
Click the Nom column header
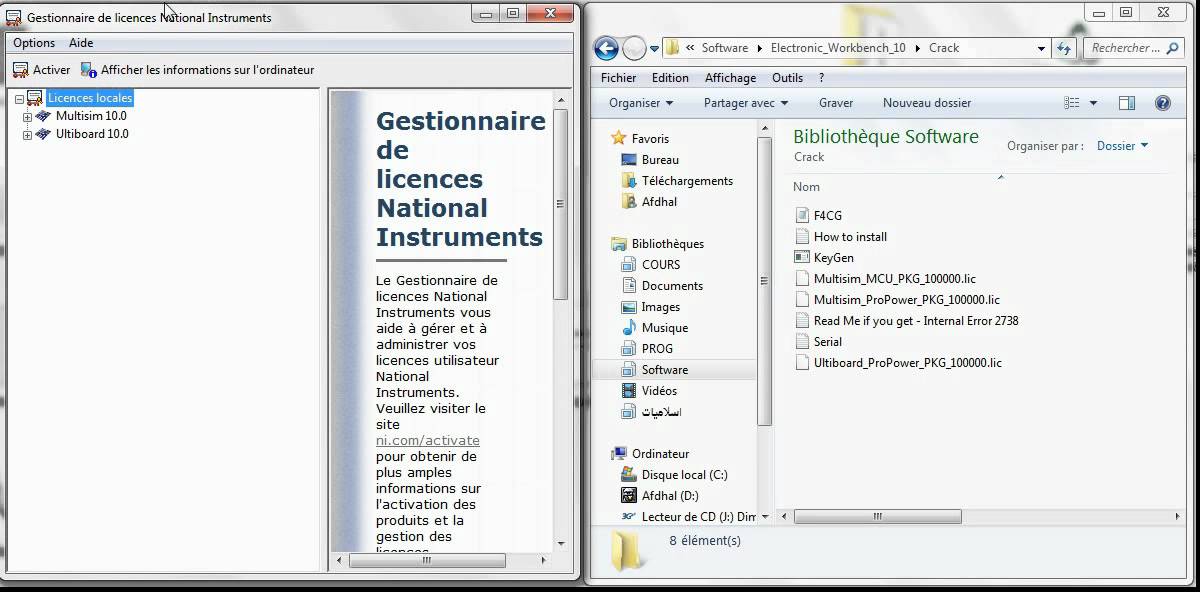(x=806, y=187)
